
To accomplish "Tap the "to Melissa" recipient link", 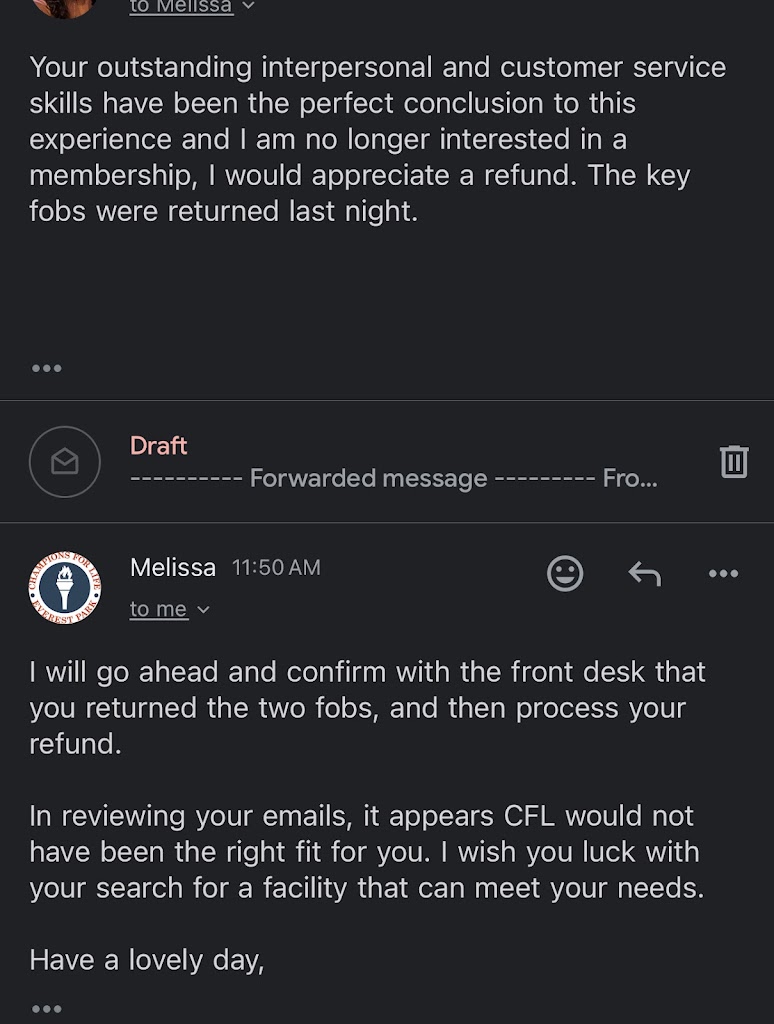I will [x=181, y=7].
